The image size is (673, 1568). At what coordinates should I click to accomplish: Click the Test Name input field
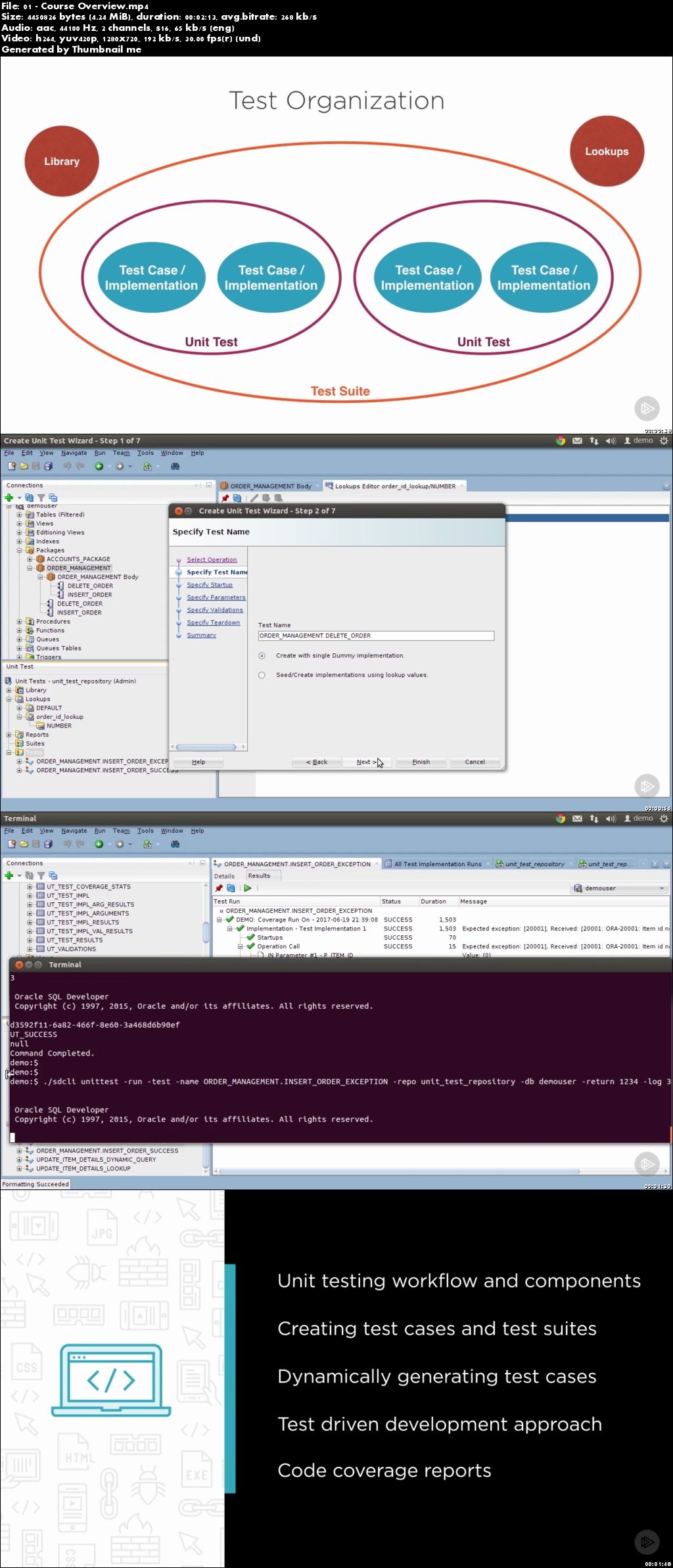pyautogui.click(x=375, y=636)
